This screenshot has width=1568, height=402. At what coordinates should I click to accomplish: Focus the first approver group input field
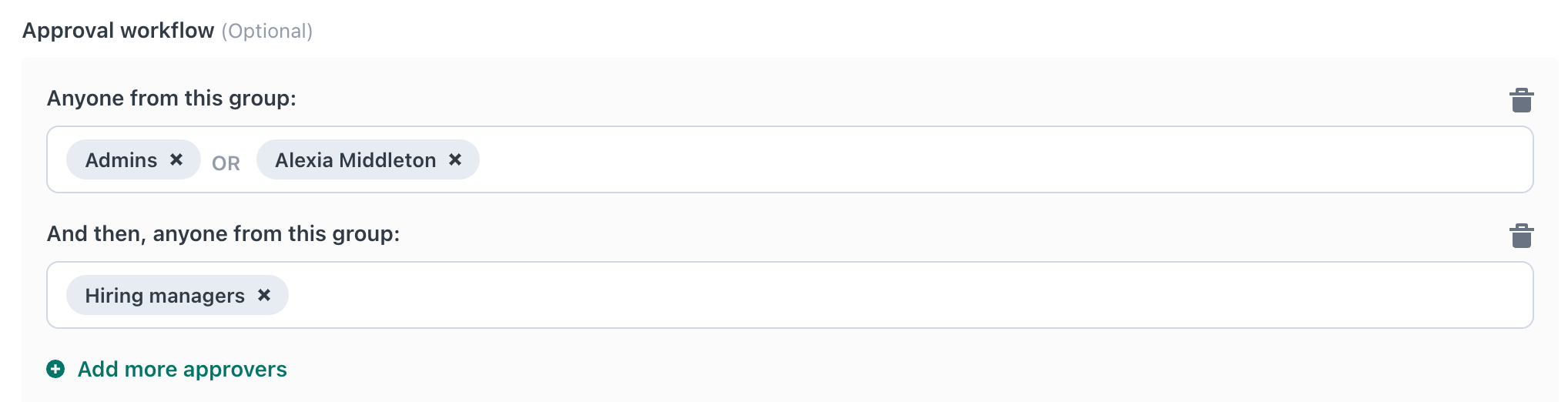tap(790, 159)
